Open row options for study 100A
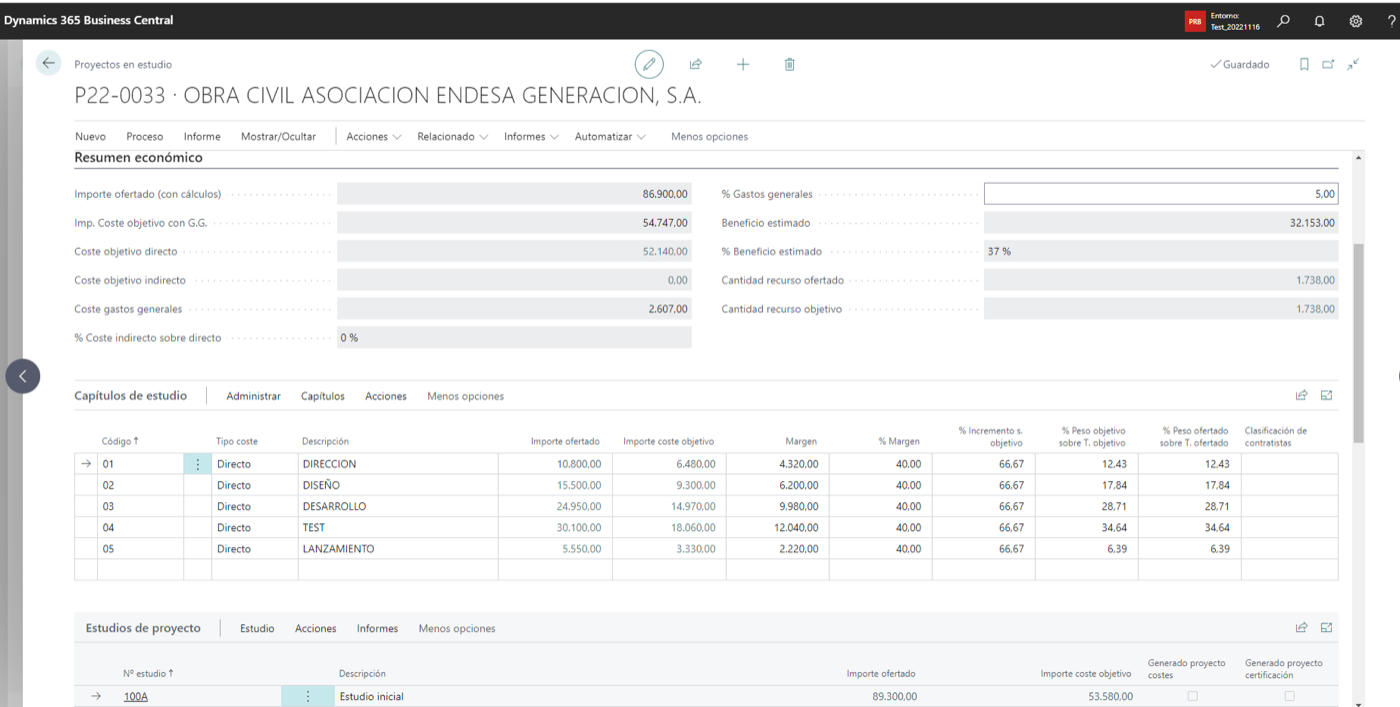The image size is (1400, 707). coord(308,696)
